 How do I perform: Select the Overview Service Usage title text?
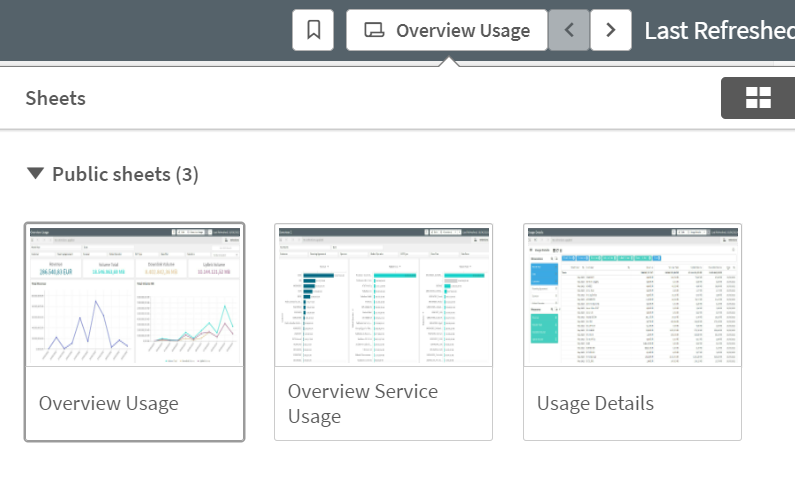pos(362,403)
